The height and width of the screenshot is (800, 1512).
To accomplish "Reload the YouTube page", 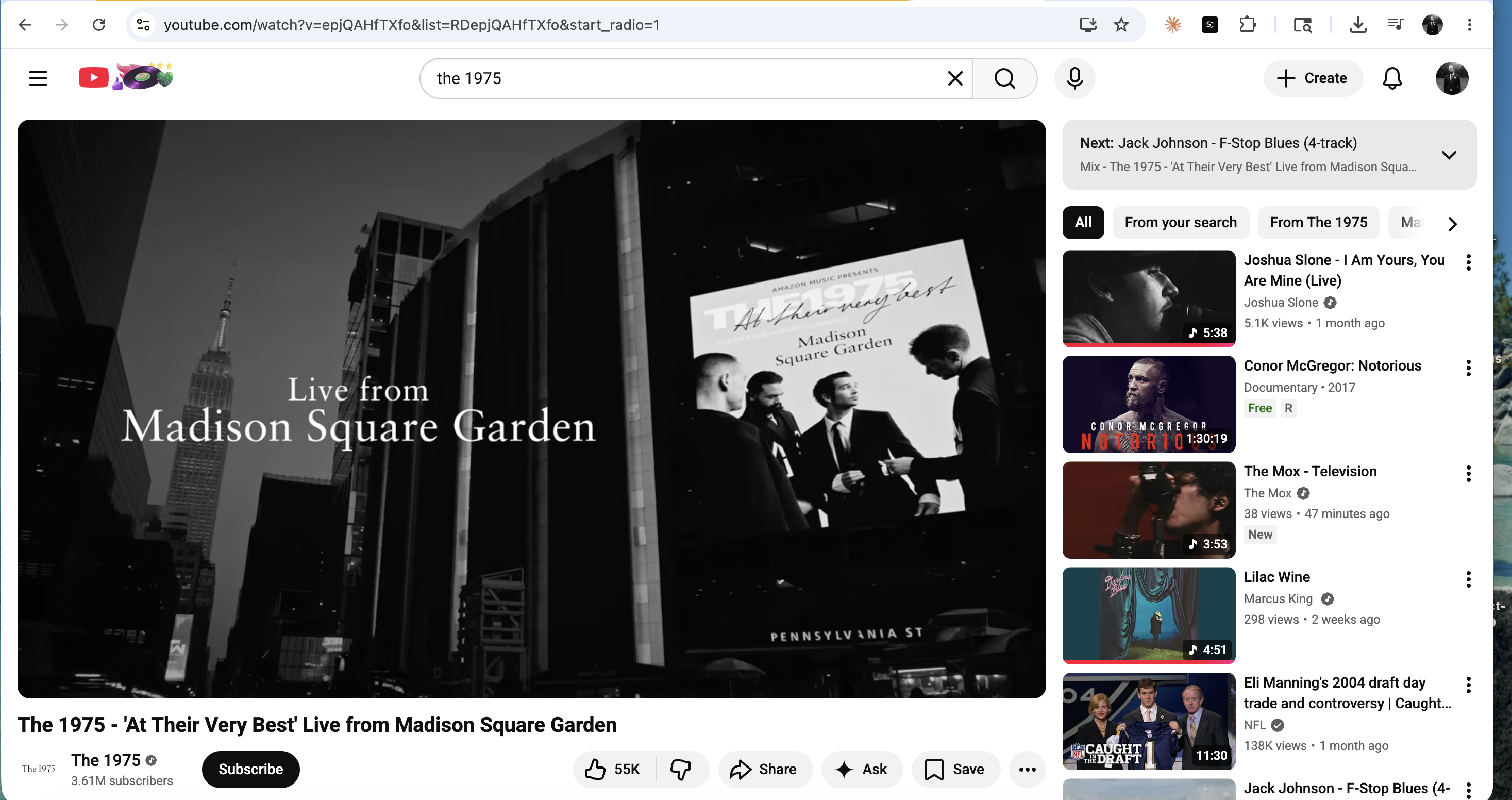I will (x=98, y=25).
